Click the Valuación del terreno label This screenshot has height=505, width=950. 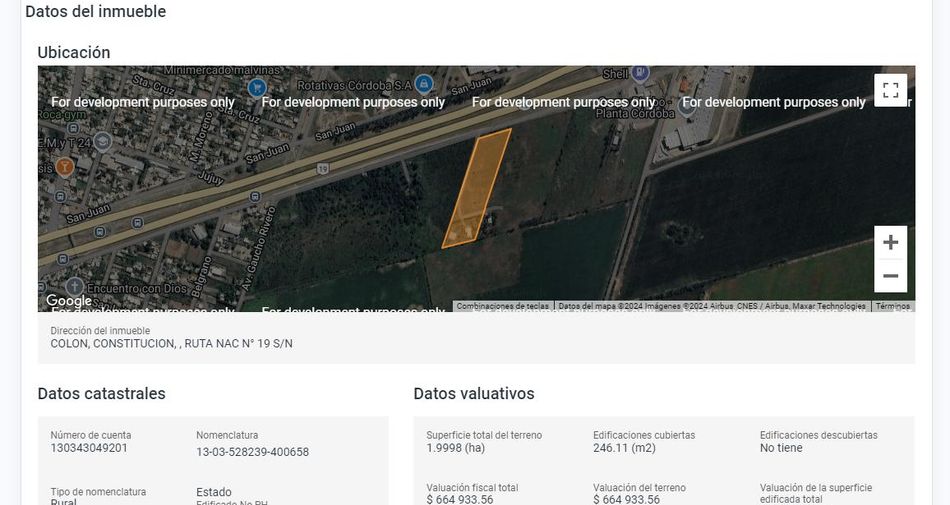point(639,487)
